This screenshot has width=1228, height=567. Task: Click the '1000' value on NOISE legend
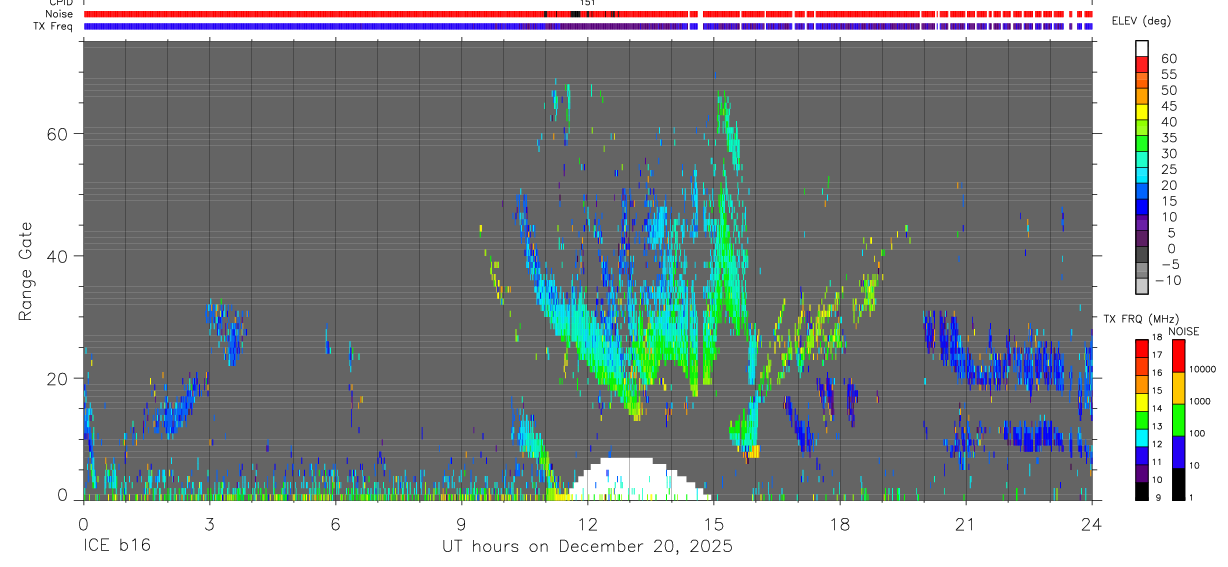pyautogui.click(x=1202, y=401)
